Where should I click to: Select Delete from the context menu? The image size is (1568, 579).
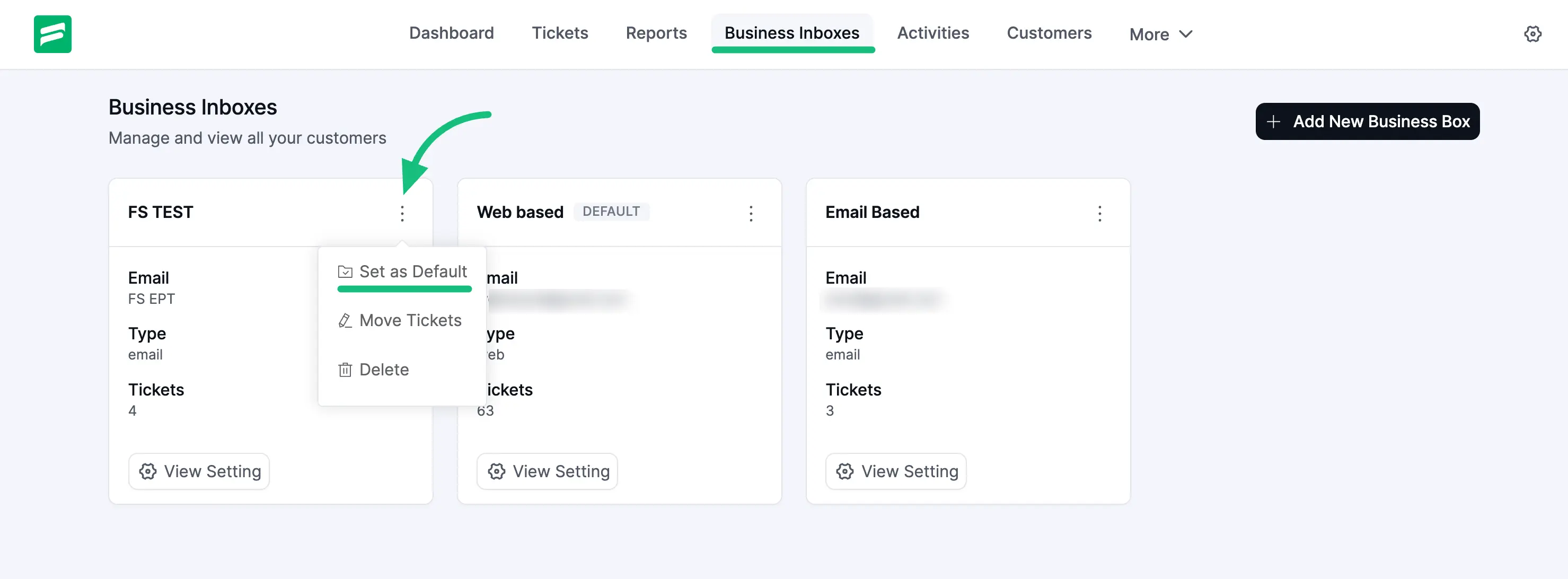click(x=384, y=369)
